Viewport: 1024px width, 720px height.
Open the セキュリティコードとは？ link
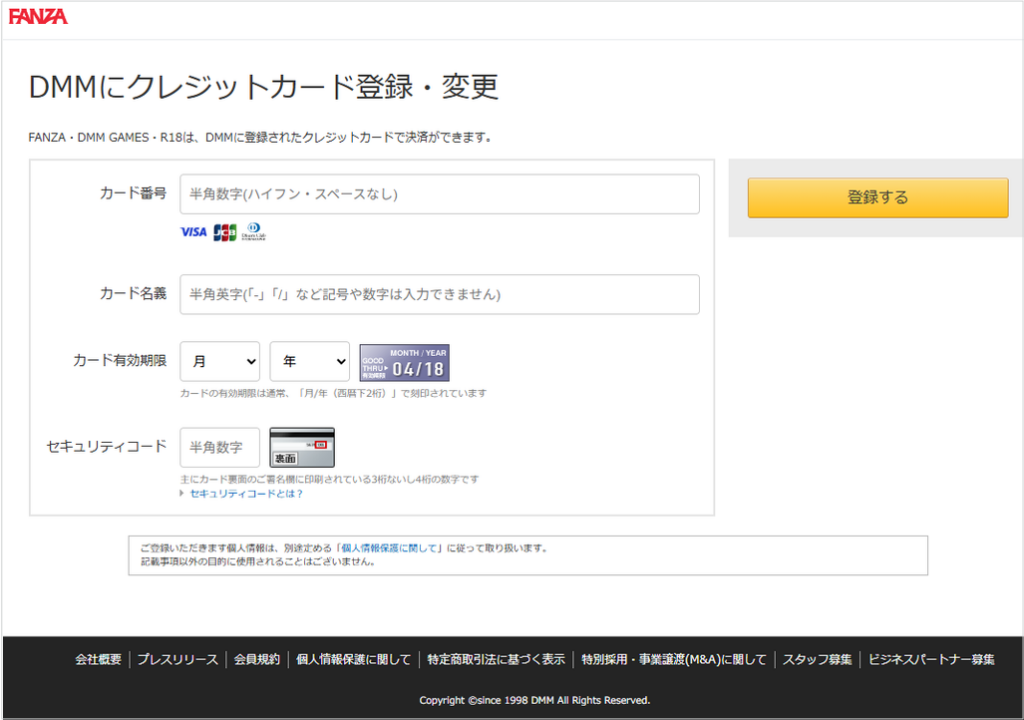point(246,494)
